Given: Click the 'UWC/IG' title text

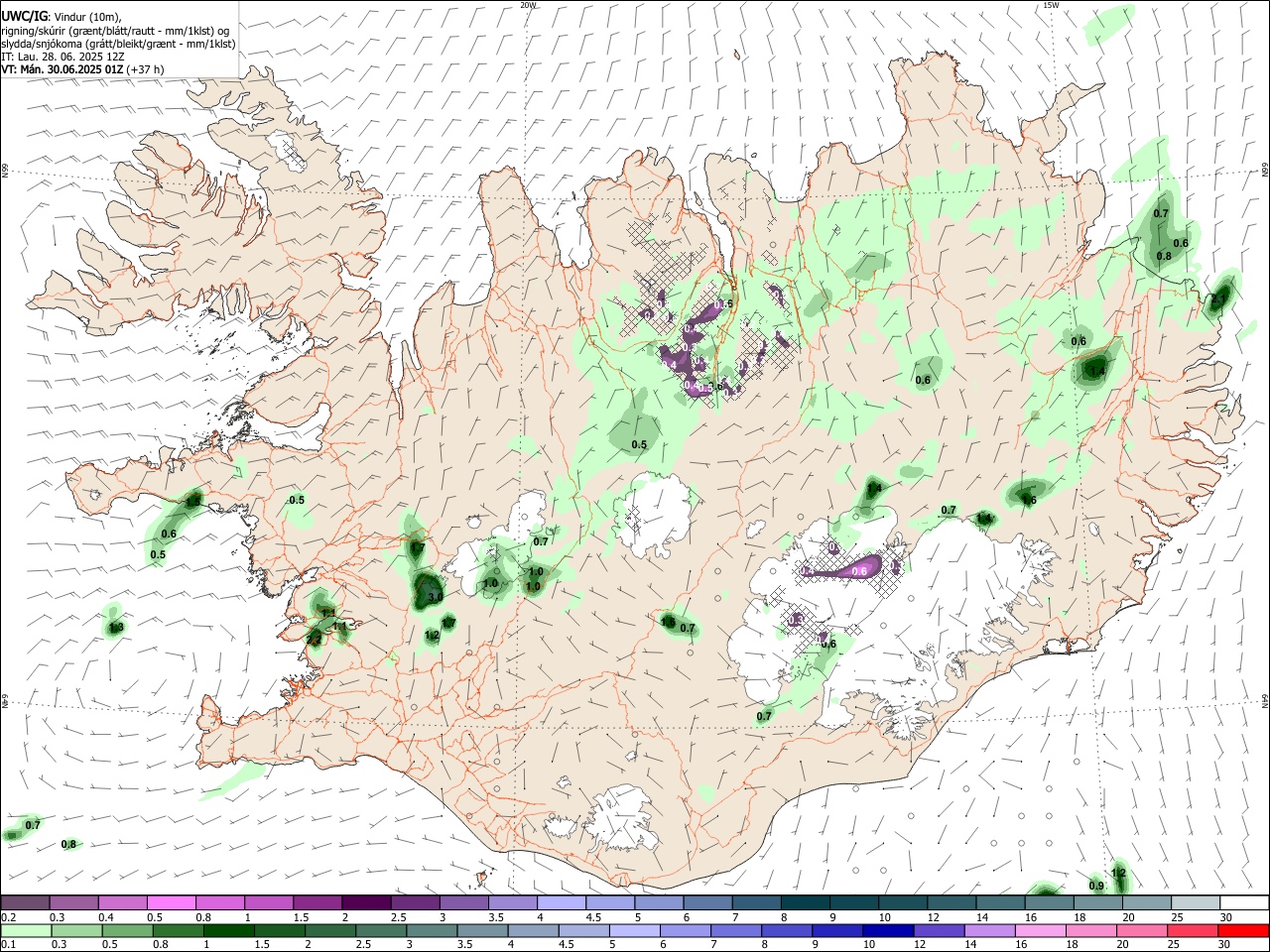Looking at the screenshot, I should point(24,16).
